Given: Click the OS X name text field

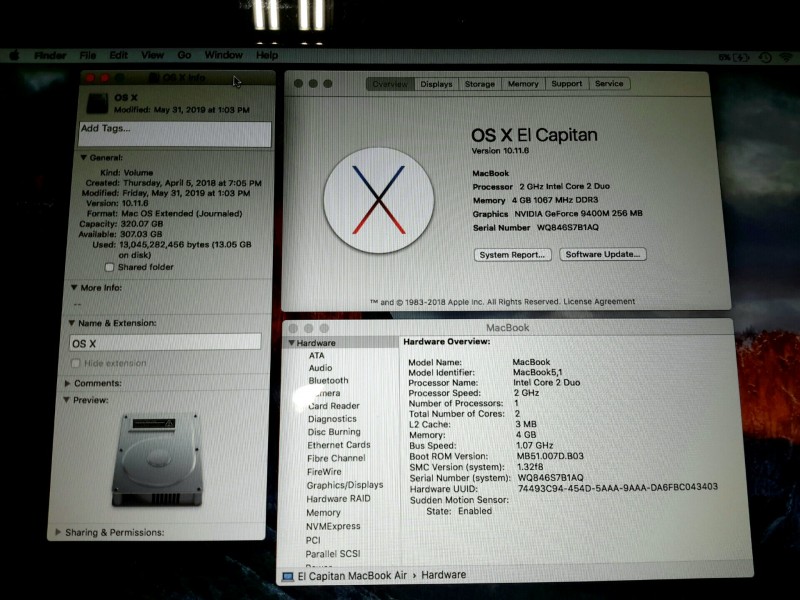Looking at the screenshot, I should 165,343.
